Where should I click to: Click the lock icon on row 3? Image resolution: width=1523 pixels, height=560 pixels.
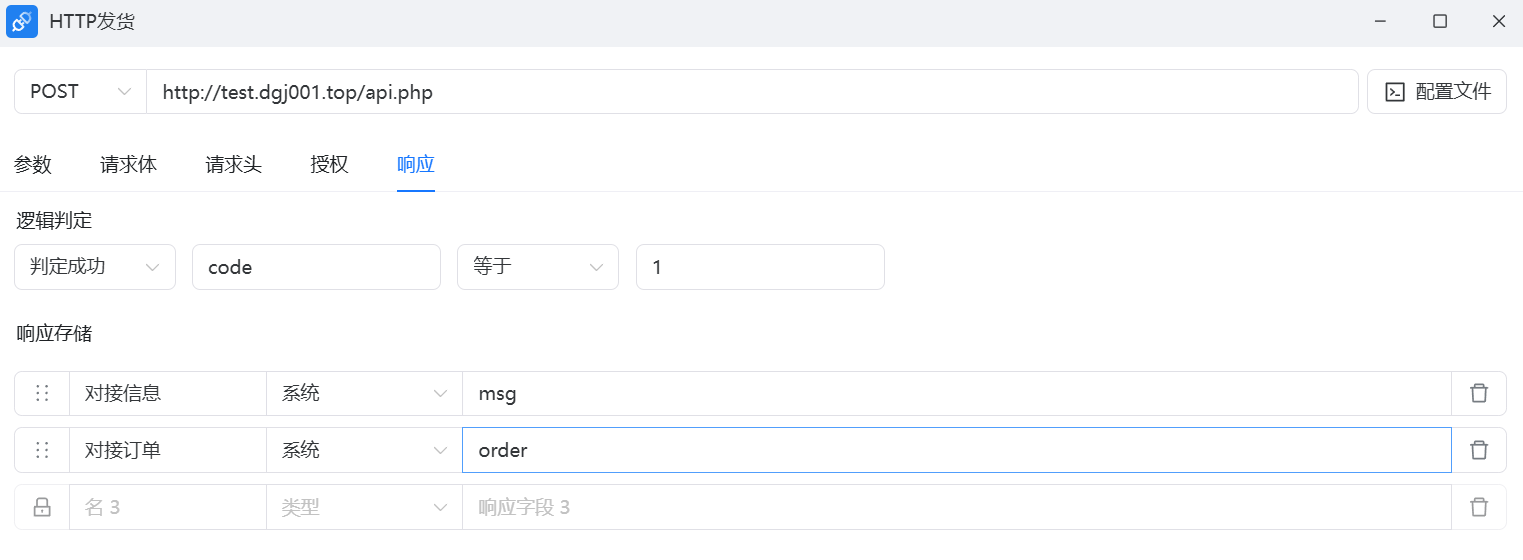(x=42, y=507)
